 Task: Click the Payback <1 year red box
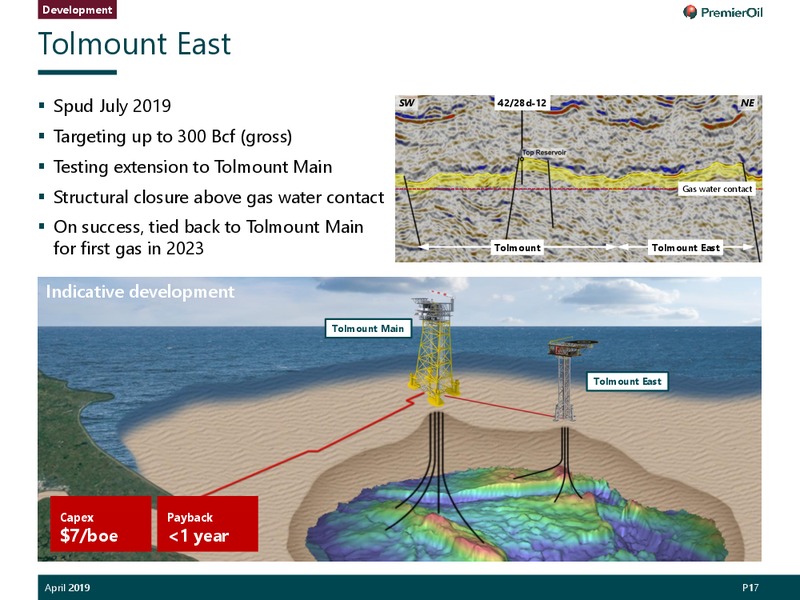[208, 524]
